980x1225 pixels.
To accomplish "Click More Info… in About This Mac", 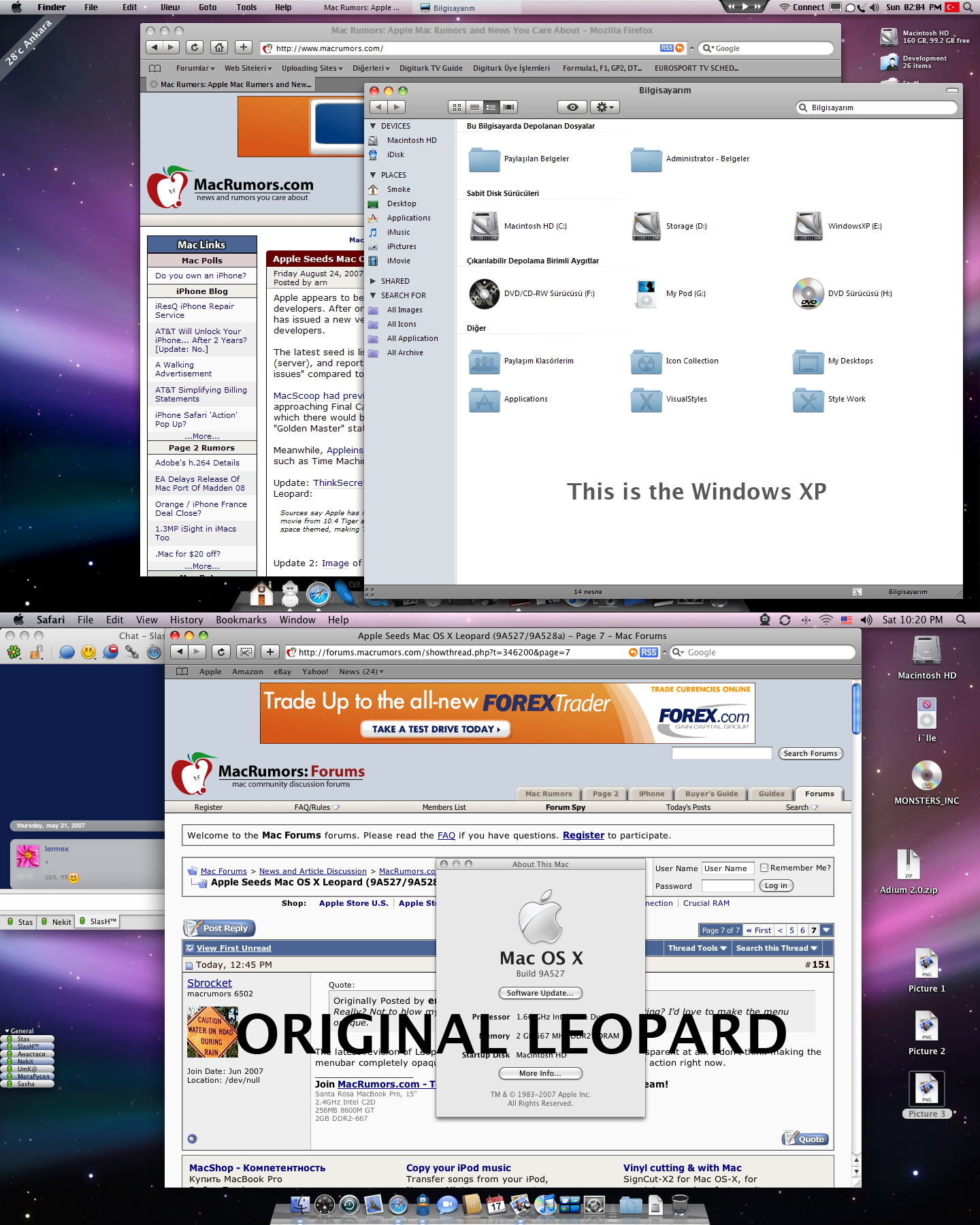I will 540,1073.
